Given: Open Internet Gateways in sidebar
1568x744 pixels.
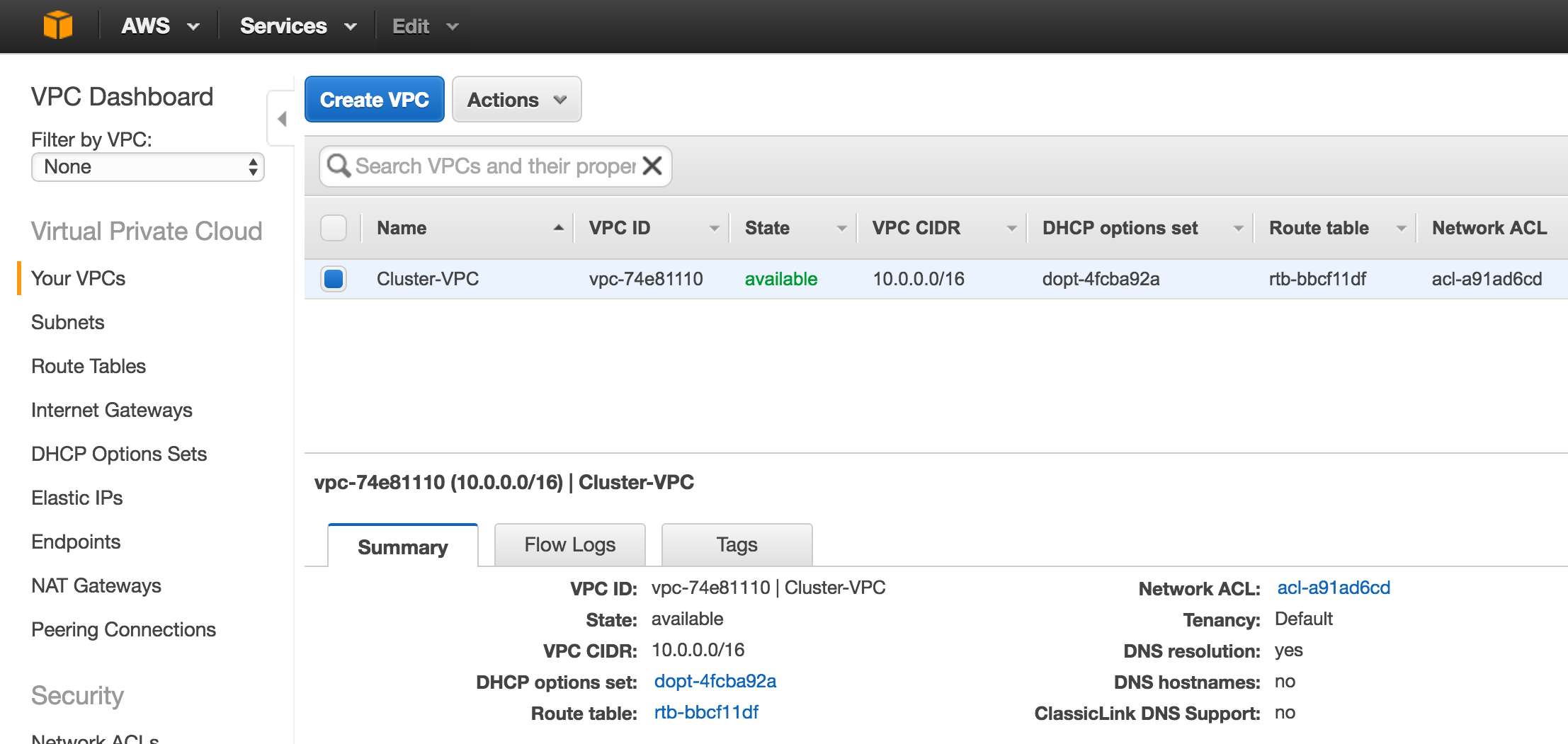Looking at the screenshot, I should (112, 410).
